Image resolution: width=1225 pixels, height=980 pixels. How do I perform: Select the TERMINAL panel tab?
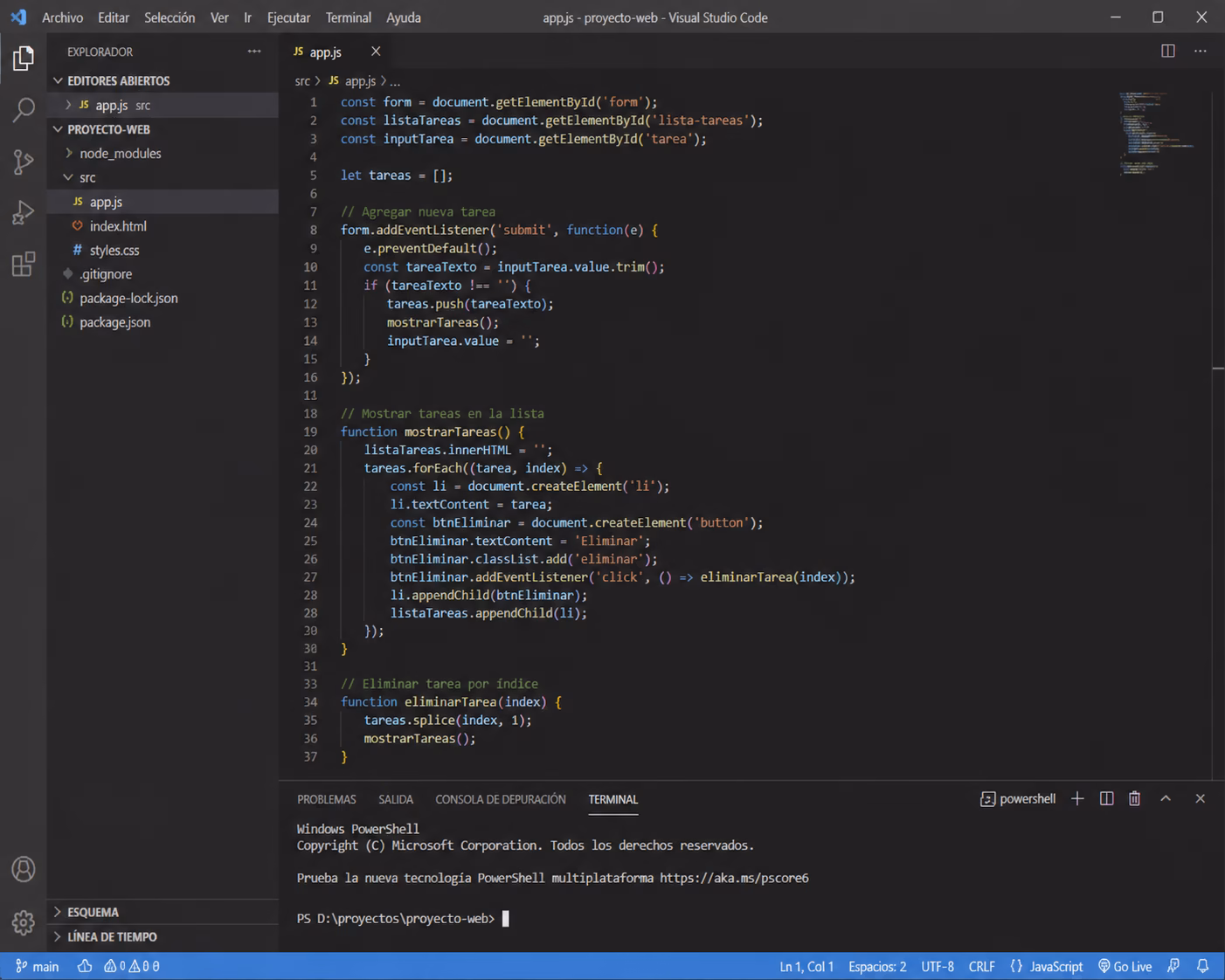coord(613,799)
